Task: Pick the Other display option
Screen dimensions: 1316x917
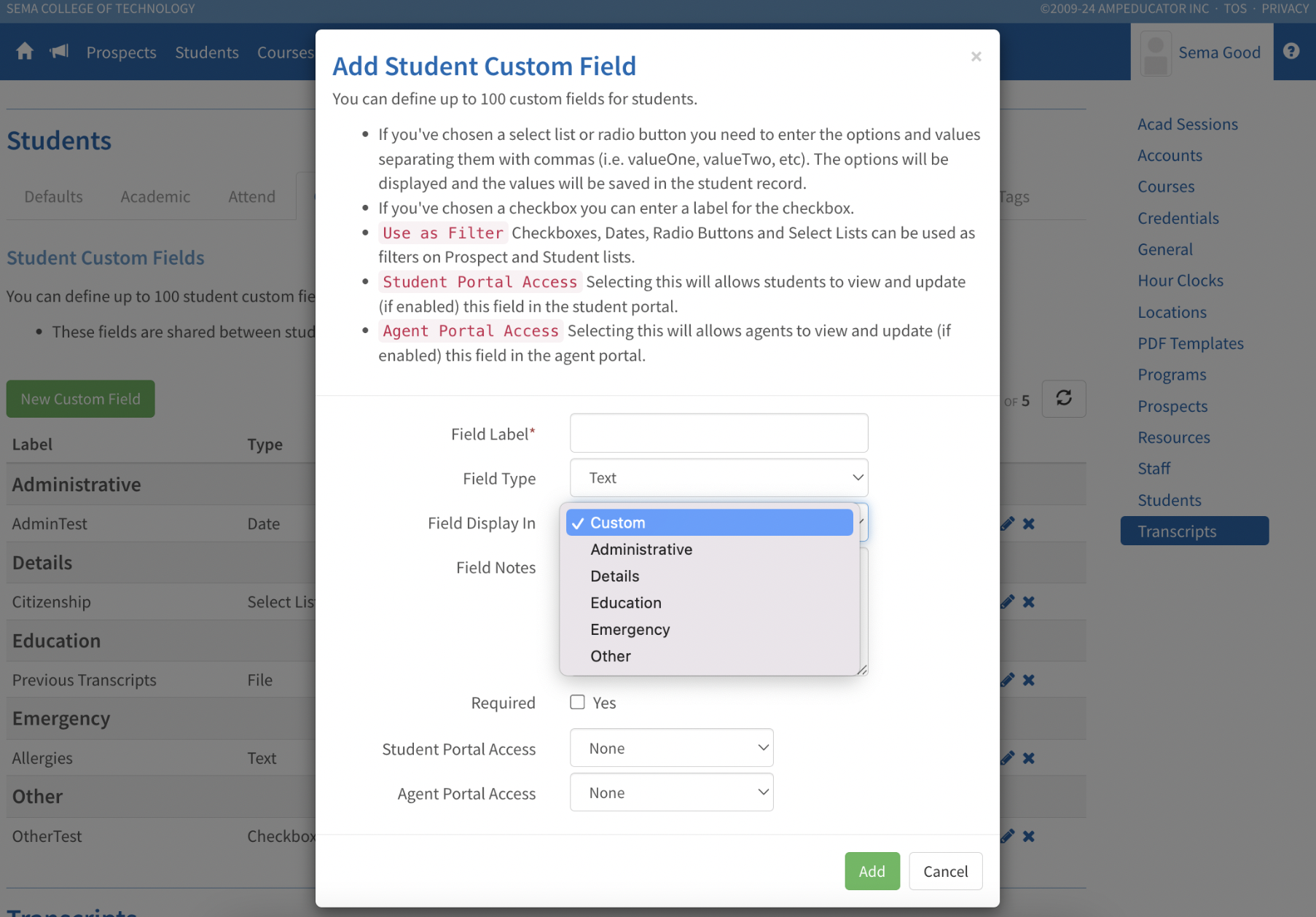Action: click(x=610, y=657)
